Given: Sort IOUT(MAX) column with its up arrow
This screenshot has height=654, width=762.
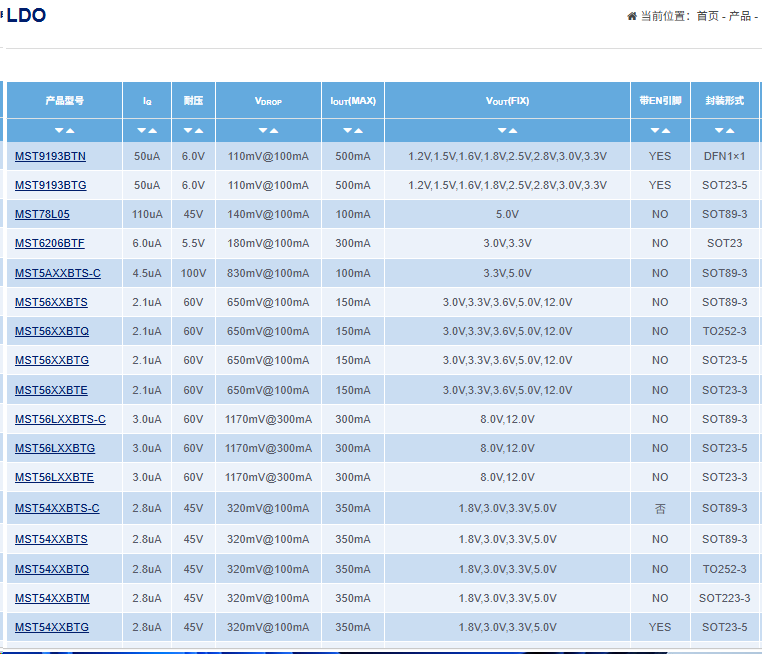Looking at the screenshot, I should 358,130.
